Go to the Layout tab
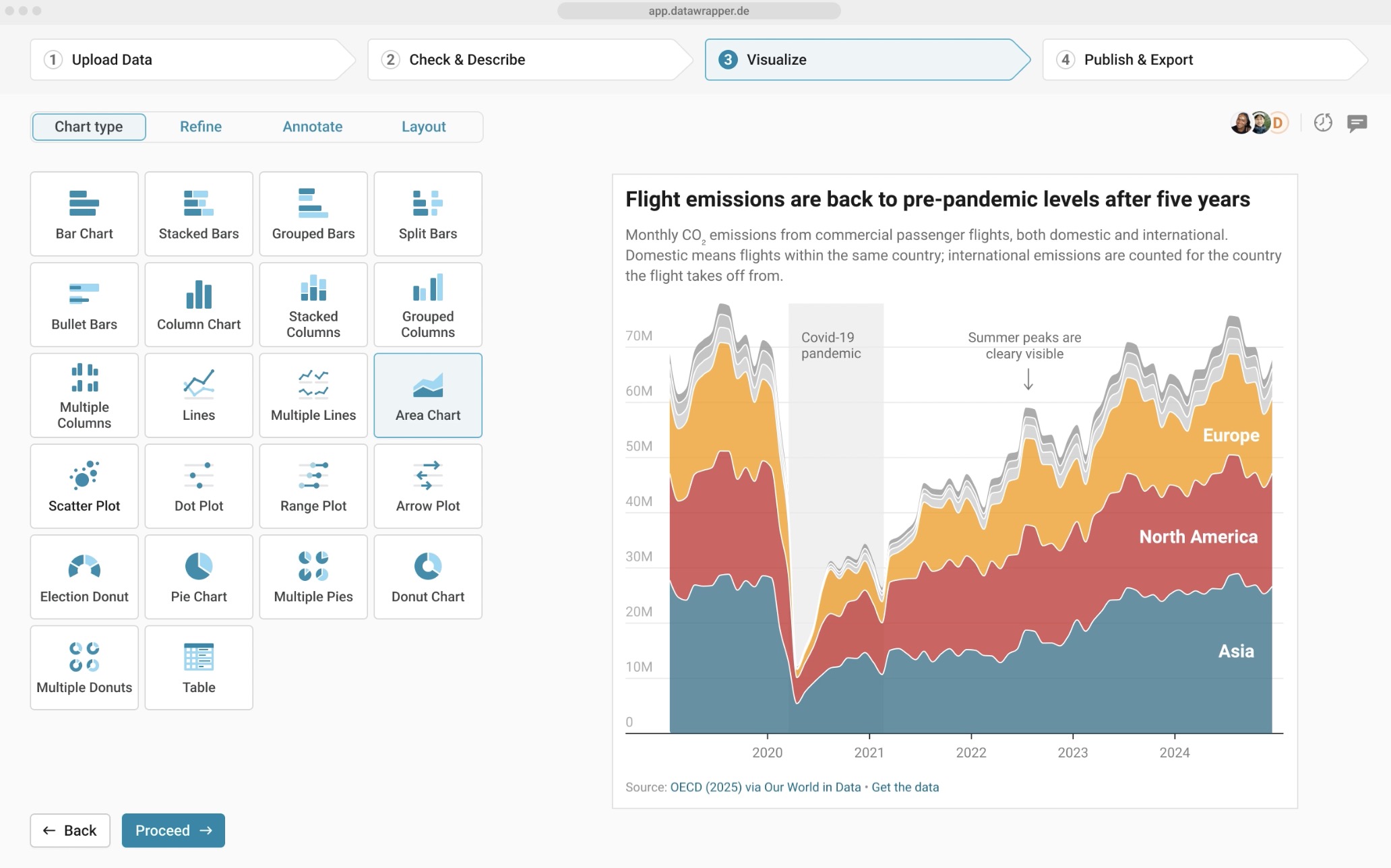 pos(423,127)
